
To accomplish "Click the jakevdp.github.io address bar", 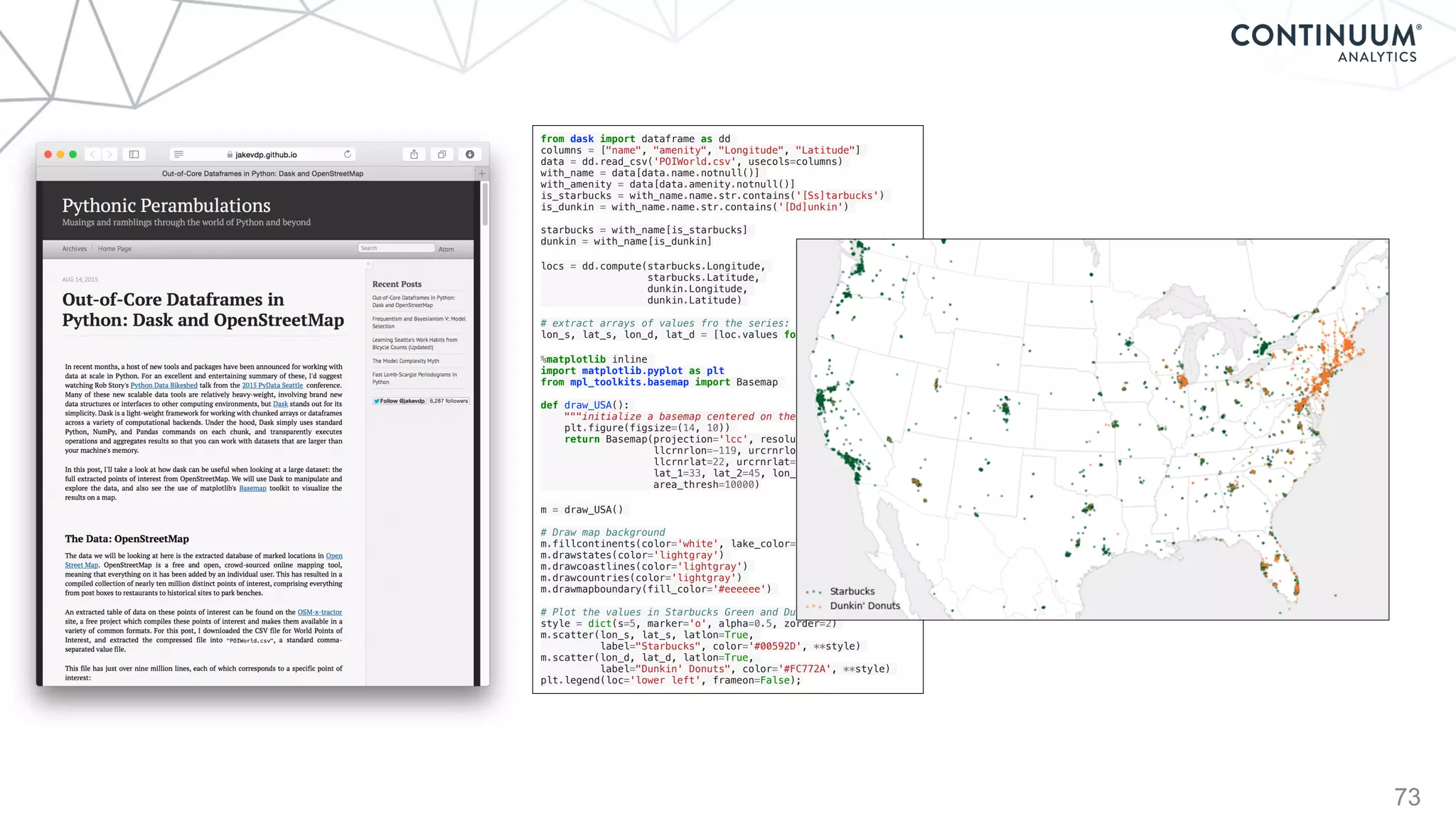I will point(266,154).
